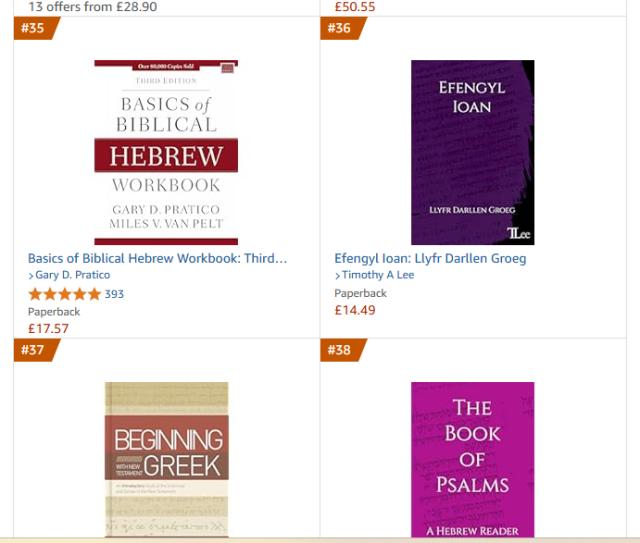Click the chevron beside Gary D. Pratico
The image size is (640, 543).
pyautogui.click(x=31, y=275)
